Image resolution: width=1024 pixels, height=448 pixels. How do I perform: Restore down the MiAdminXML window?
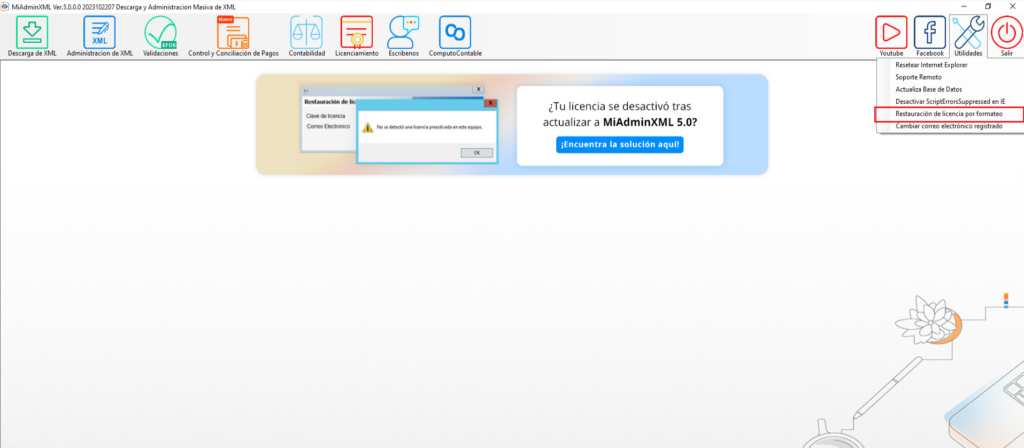pos(988,6)
